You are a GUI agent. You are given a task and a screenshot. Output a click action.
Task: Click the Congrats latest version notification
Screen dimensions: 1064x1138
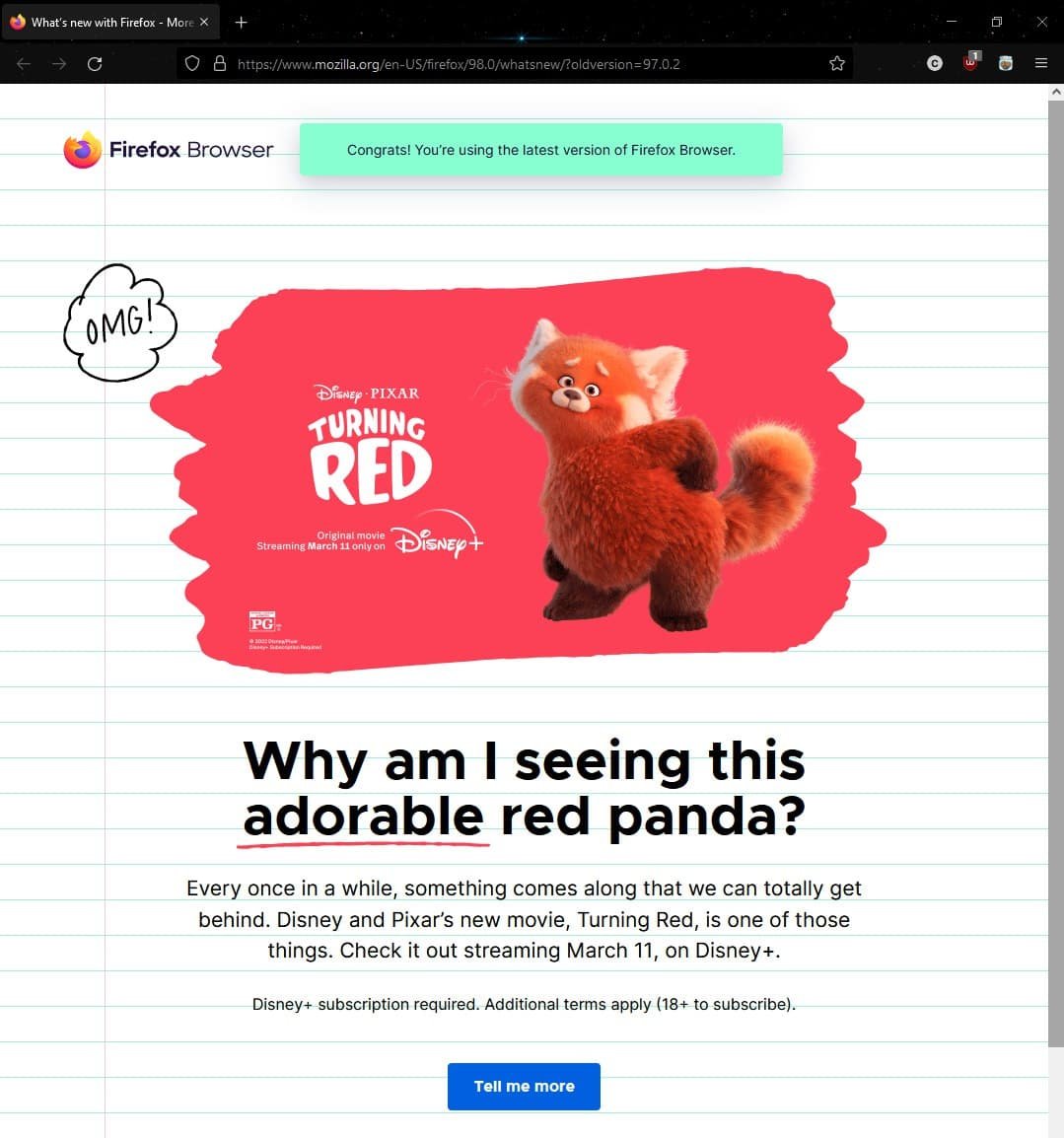tap(540, 150)
